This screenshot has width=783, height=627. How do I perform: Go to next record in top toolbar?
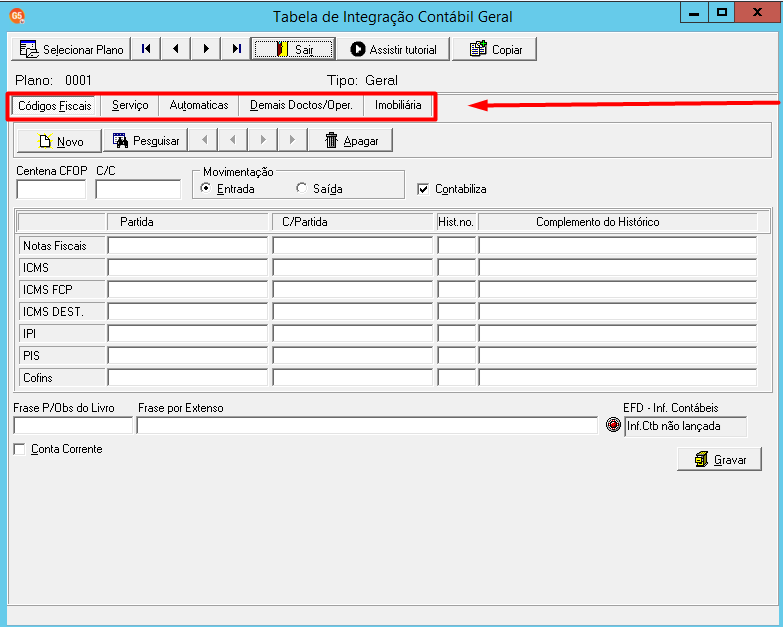(x=206, y=49)
